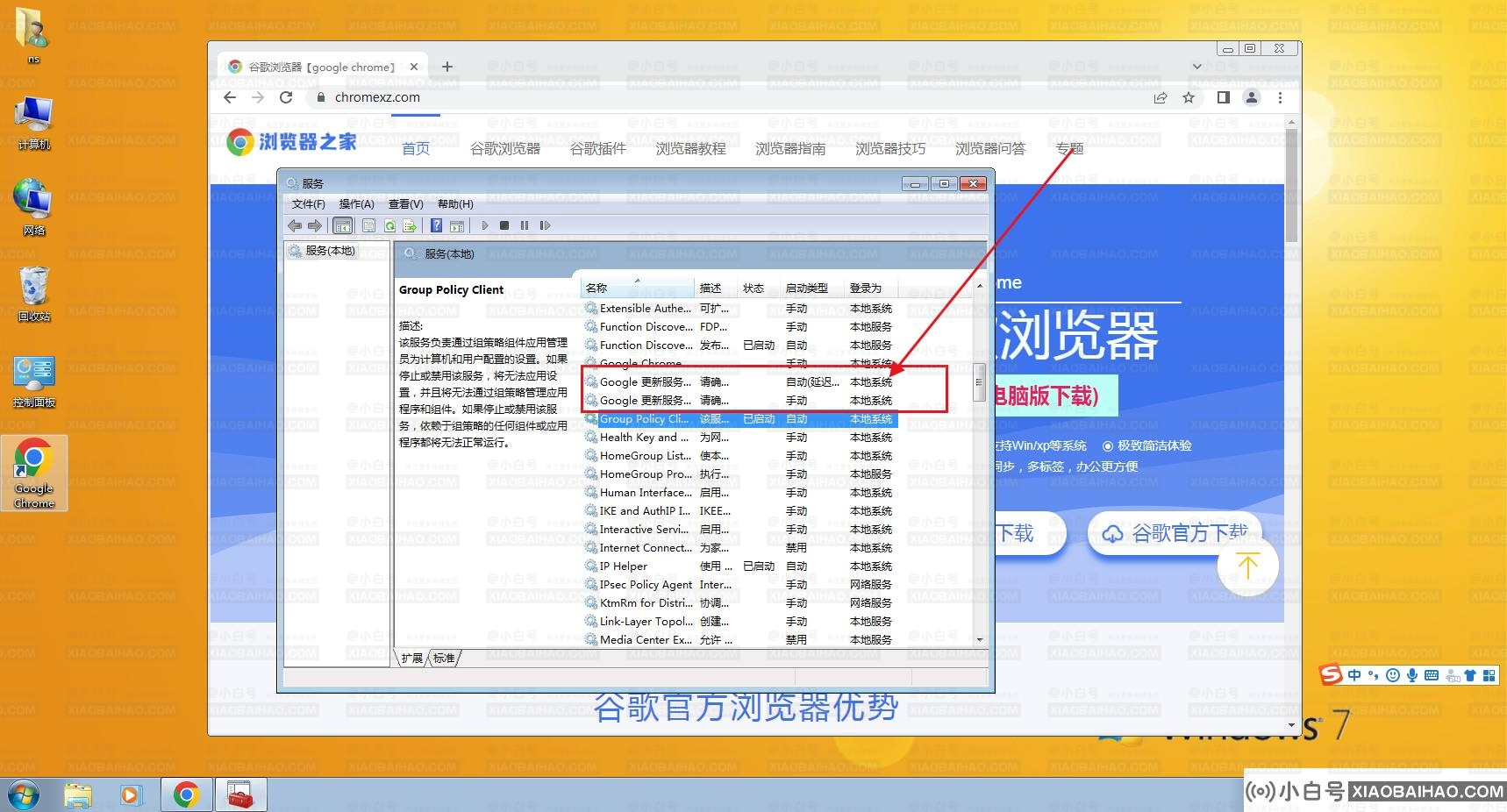Click the 谷歌官方下载 button on webpage
Screen dimensions: 1507x812
1175,533
